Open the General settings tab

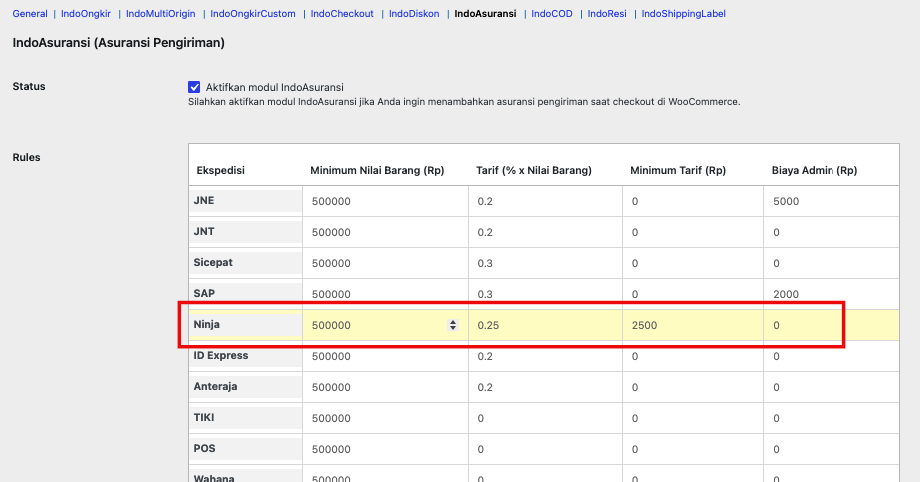pos(30,14)
